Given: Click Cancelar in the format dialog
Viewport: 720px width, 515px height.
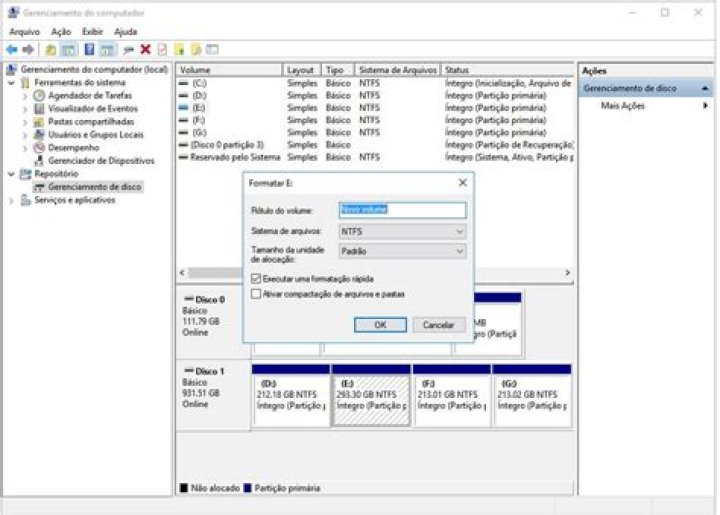Looking at the screenshot, I should coord(439,325).
